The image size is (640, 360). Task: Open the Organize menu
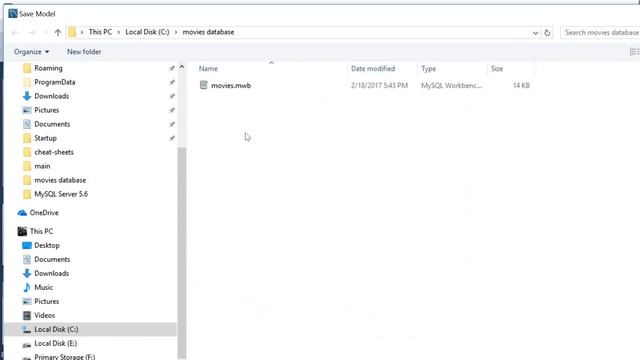31,52
